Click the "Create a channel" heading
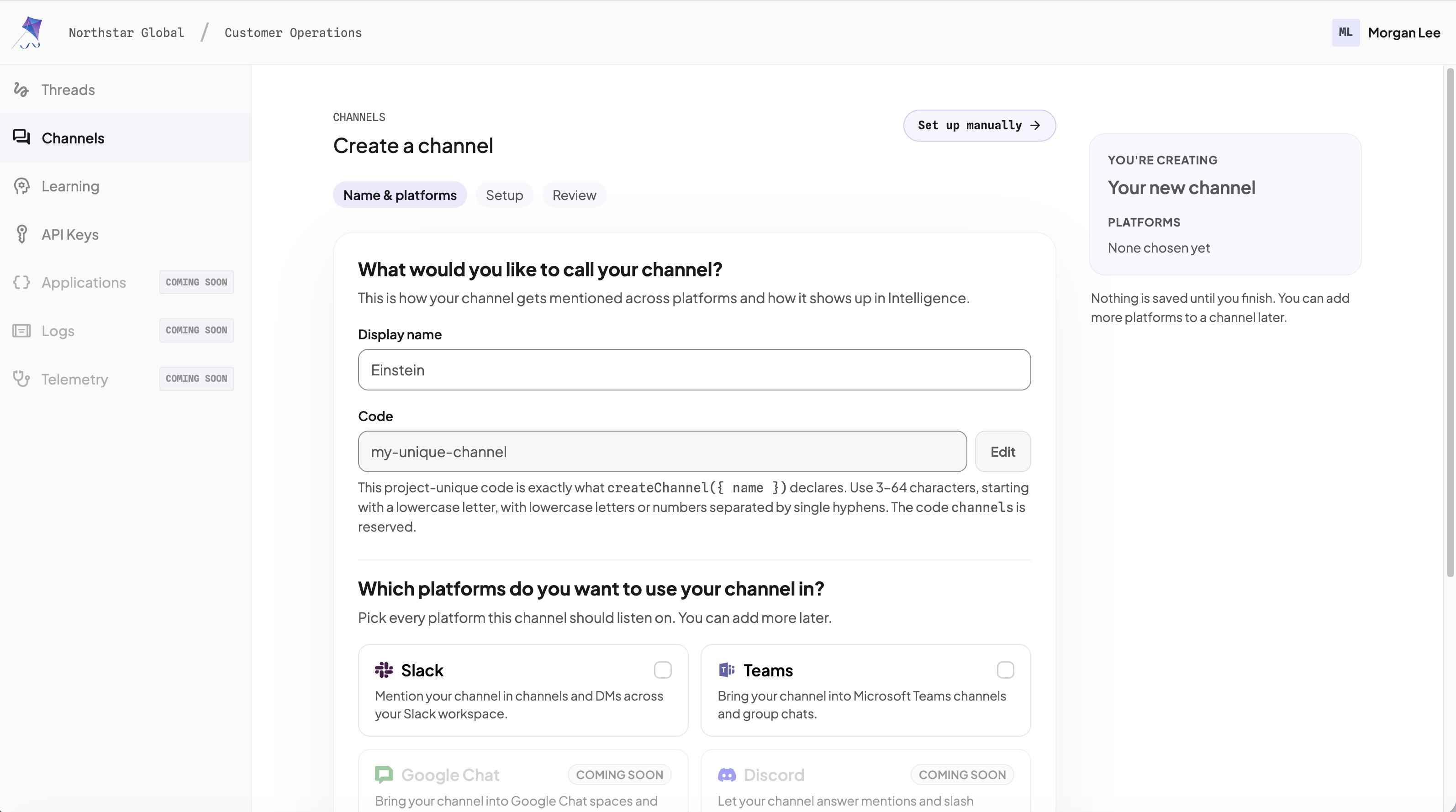The width and height of the screenshot is (1456, 812). [x=413, y=146]
